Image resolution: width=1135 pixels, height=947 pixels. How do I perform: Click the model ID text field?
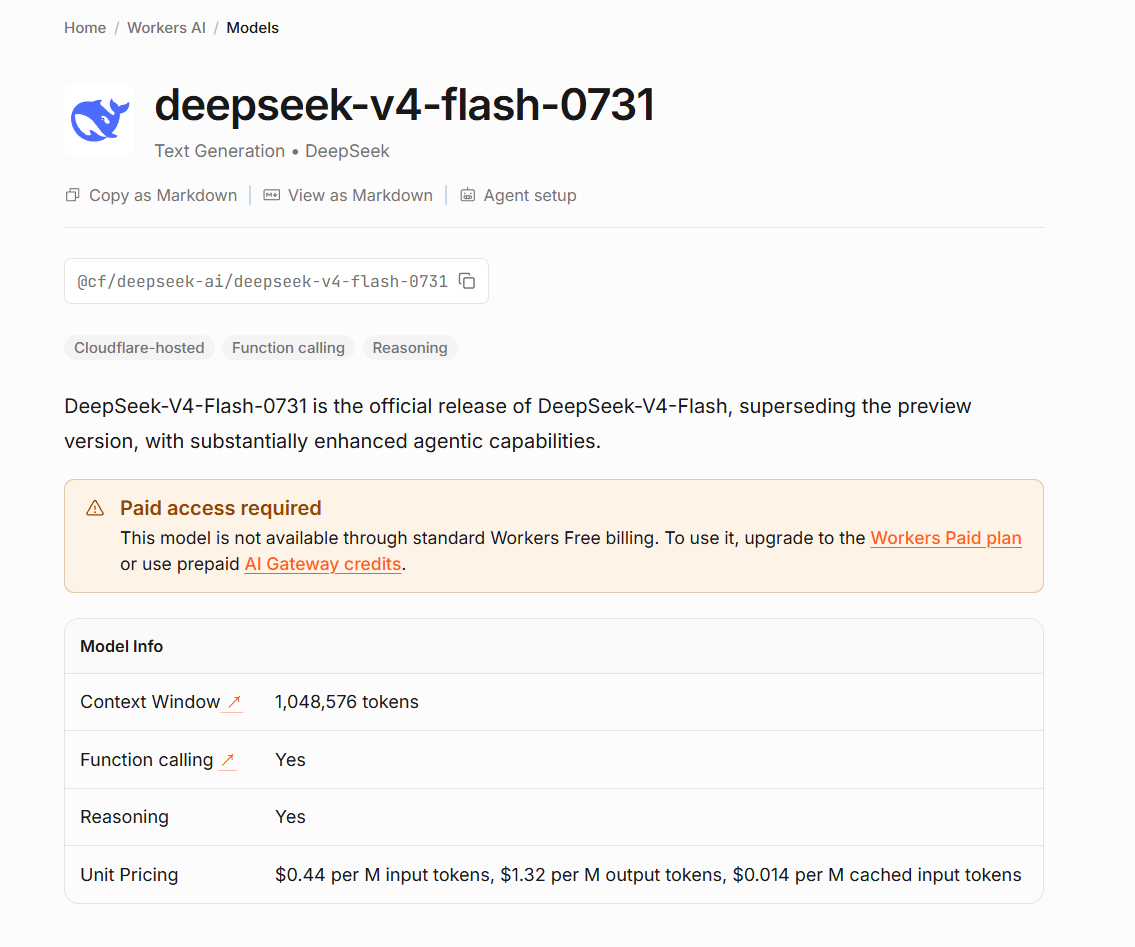(277, 281)
